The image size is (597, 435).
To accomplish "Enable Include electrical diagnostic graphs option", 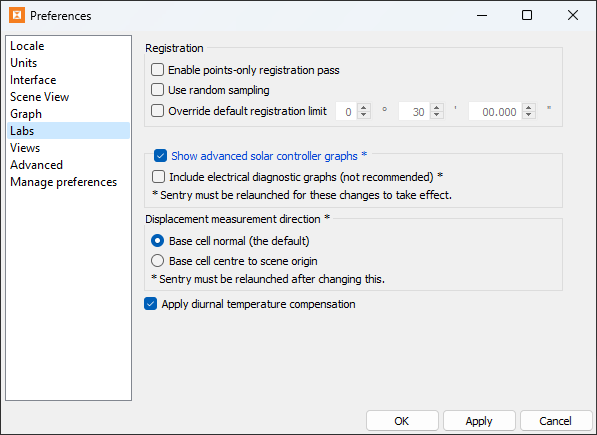I will pos(158,177).
